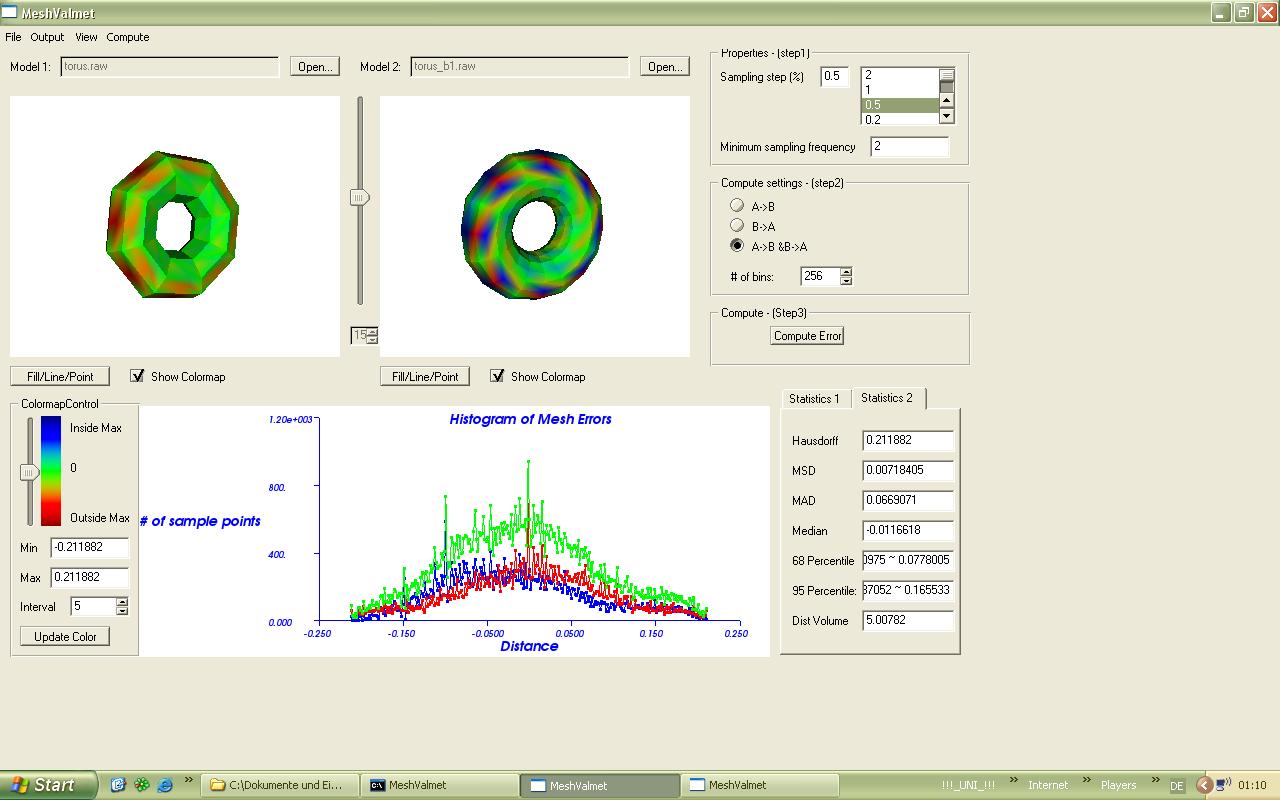Viewport: 1280px width, 800px height.
Task: Increment the Interval spinner in ColormapControl
Action: pos(122,602)
